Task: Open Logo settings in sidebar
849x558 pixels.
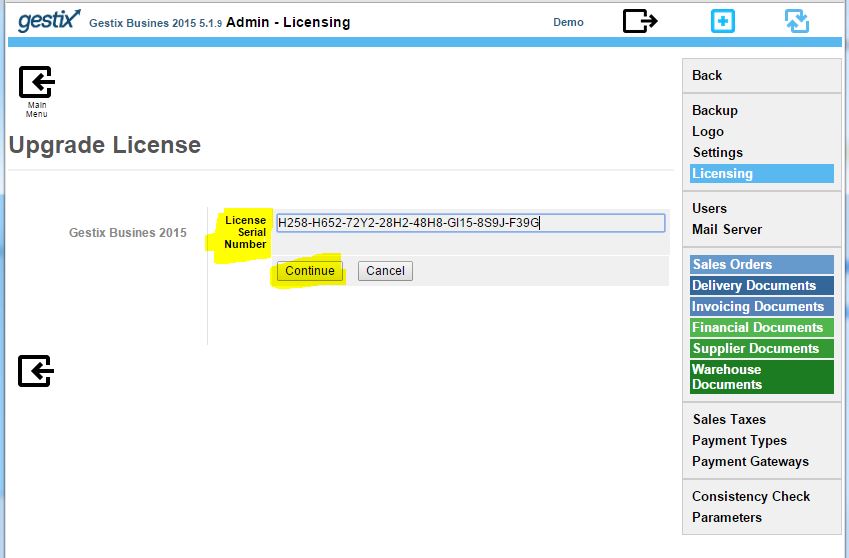Action: (x=708, y=132)
